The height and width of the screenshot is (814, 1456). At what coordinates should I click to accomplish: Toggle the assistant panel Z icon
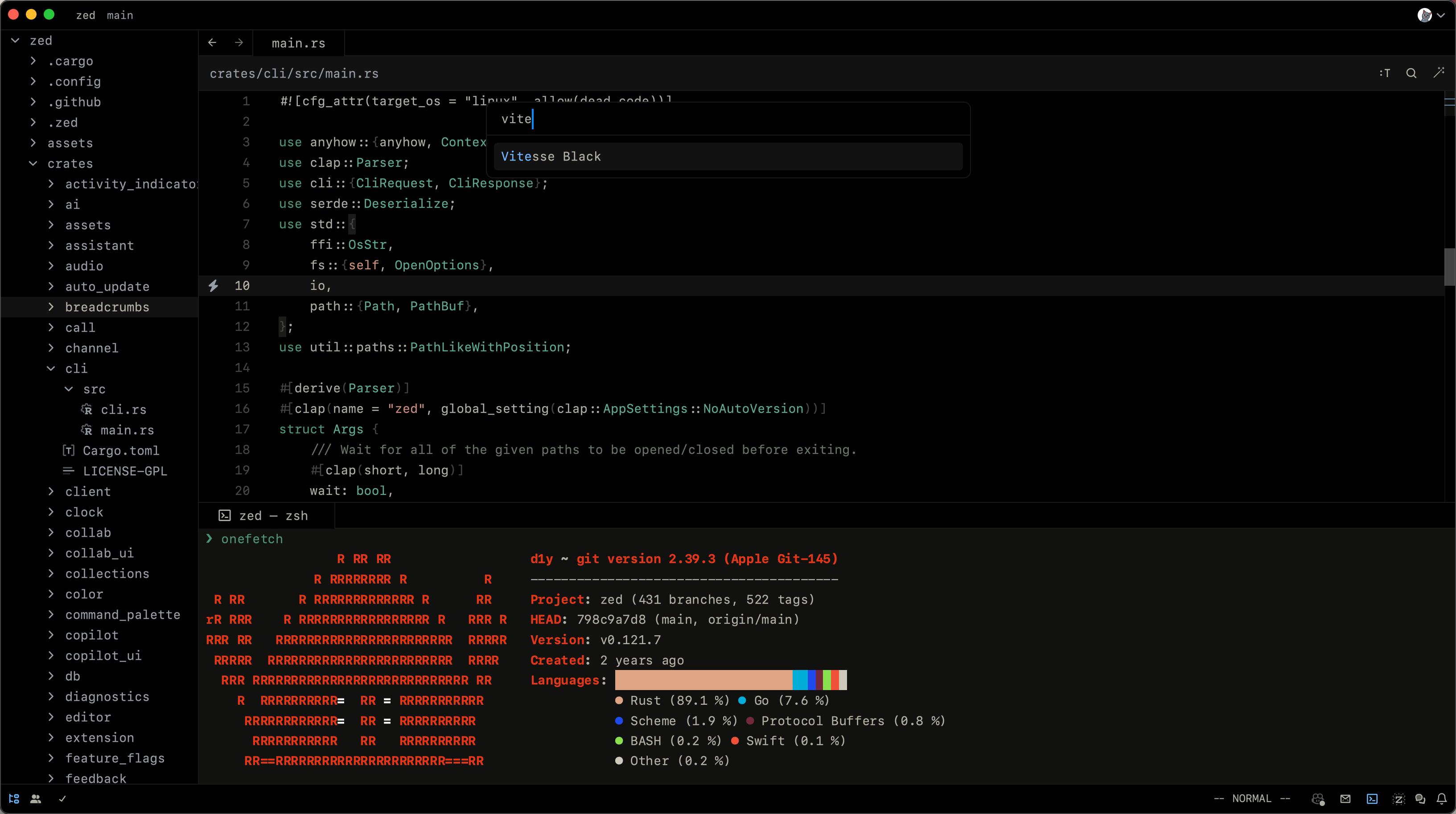(1398, 799)
